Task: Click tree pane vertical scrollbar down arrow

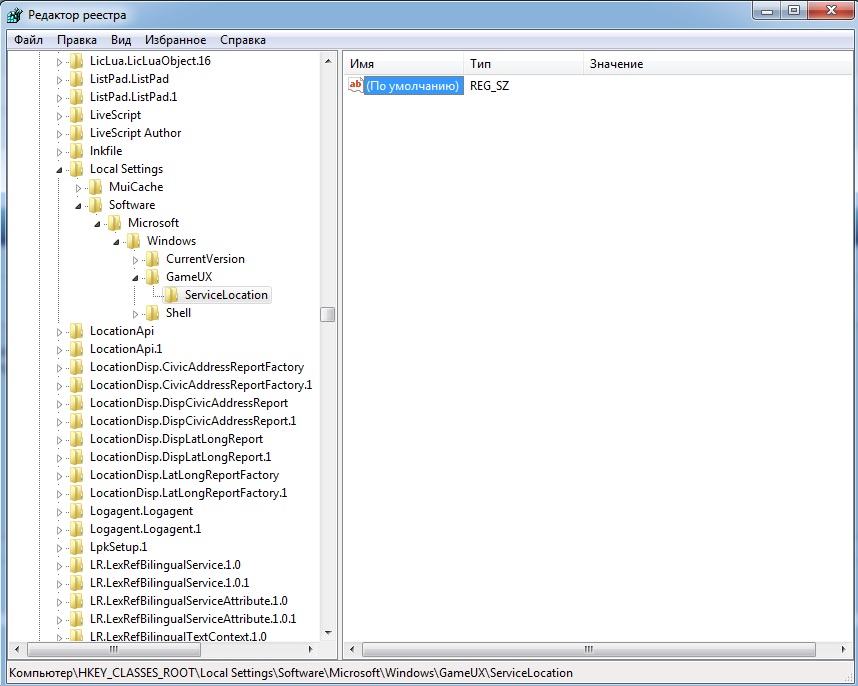Action: 328,633
